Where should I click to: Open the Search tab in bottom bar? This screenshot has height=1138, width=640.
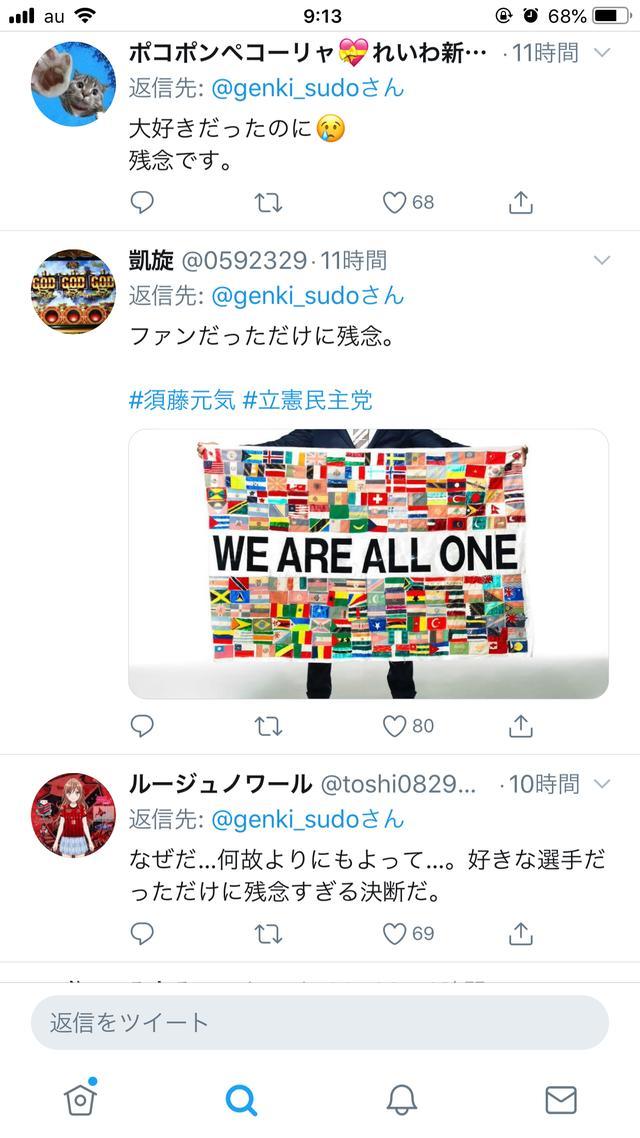pyautogui.click(x=241, y=1100)
